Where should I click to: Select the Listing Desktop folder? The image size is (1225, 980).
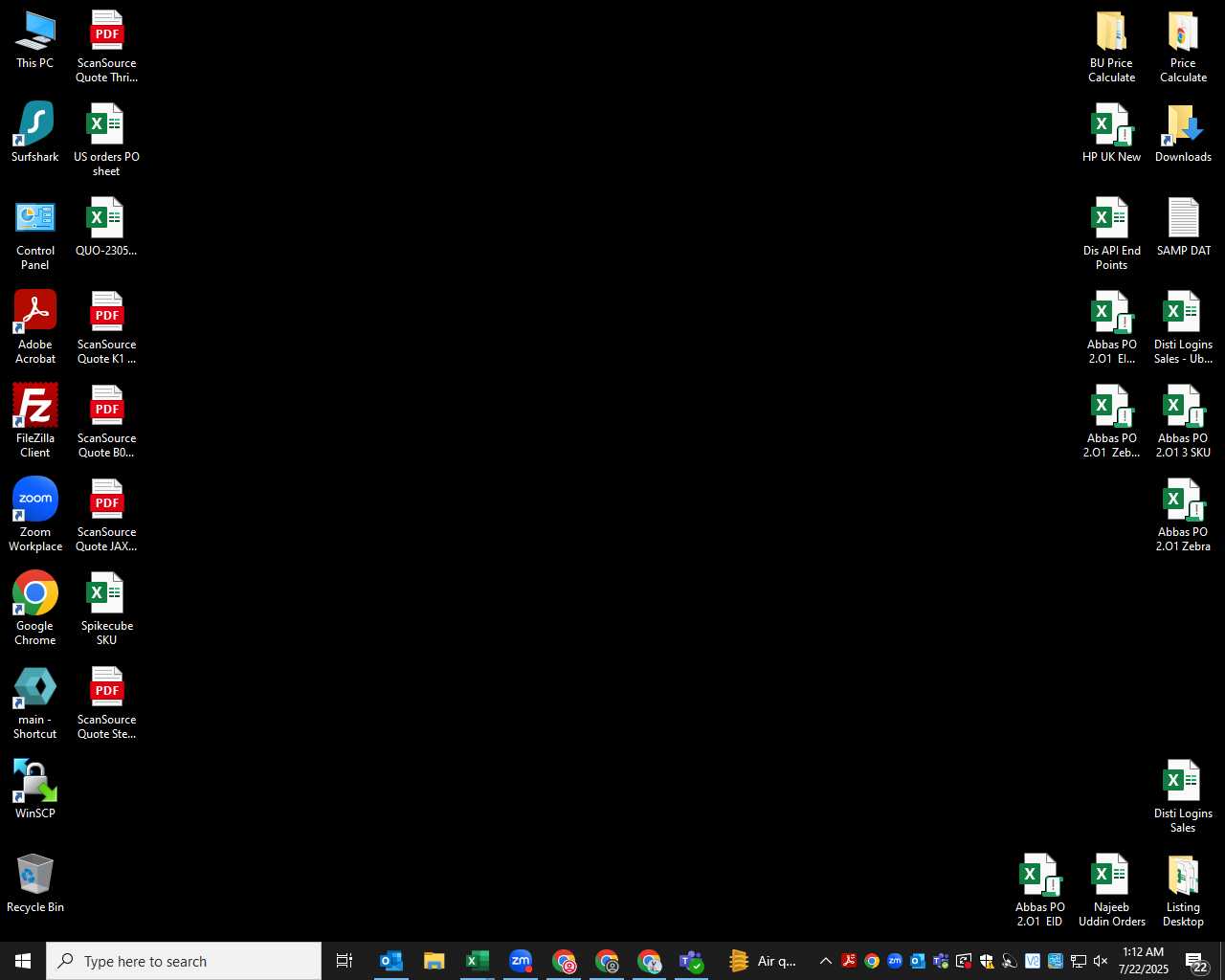pyautogui.click(x=1183, y=891)
